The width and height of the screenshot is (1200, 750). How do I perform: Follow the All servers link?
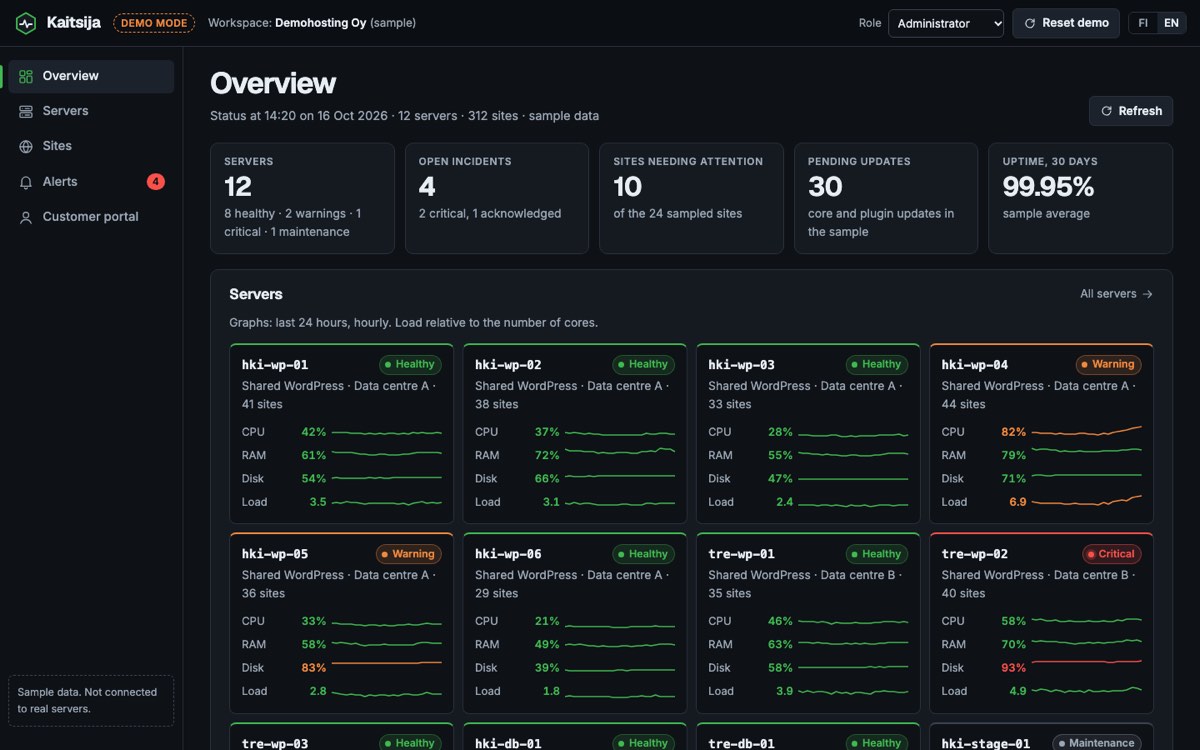tap(1116, 294)
